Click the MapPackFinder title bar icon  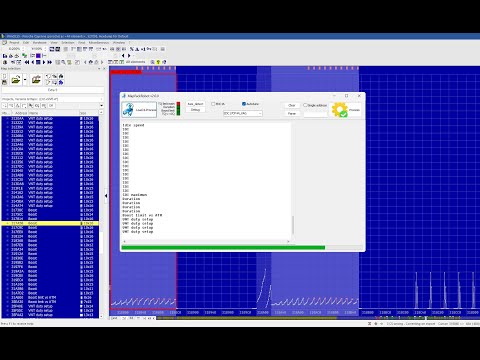(x=124, y=96)
